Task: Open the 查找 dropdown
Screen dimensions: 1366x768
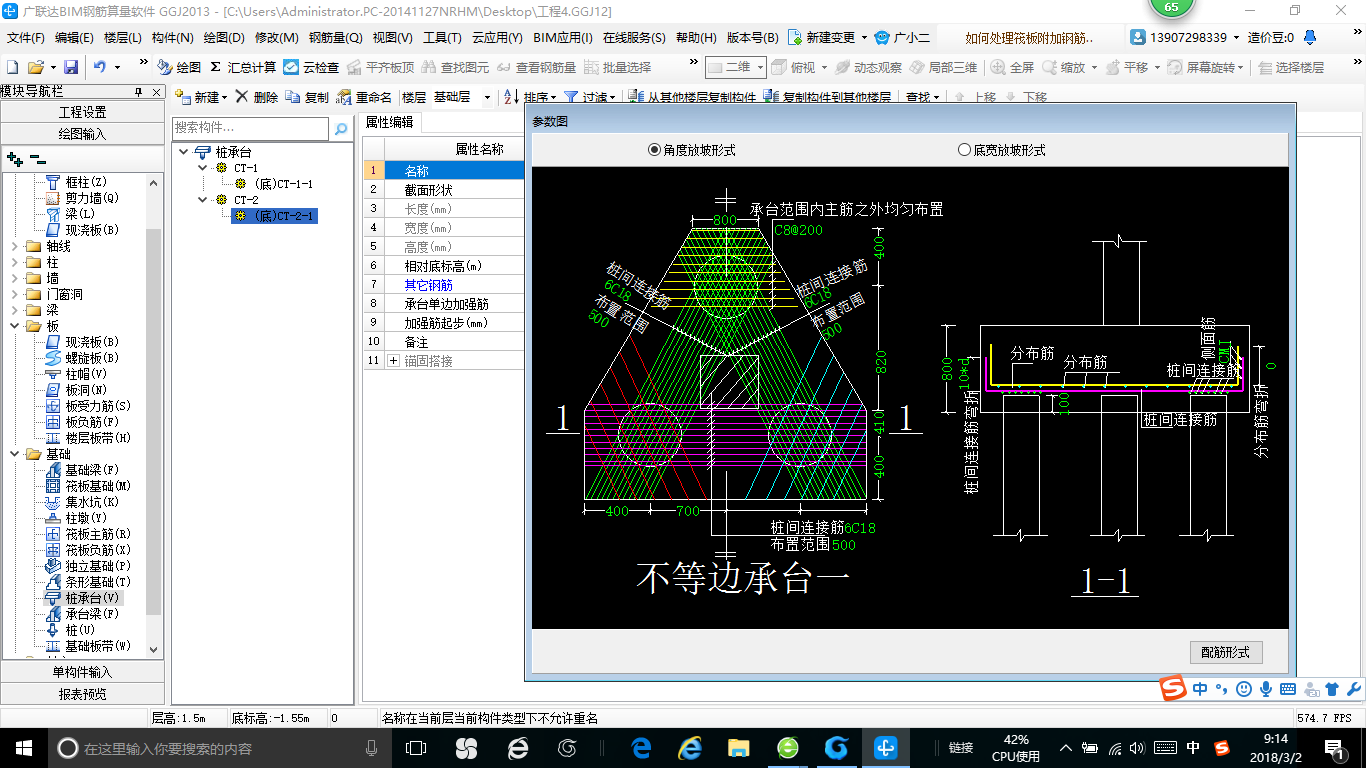Action: pos(922,97)
